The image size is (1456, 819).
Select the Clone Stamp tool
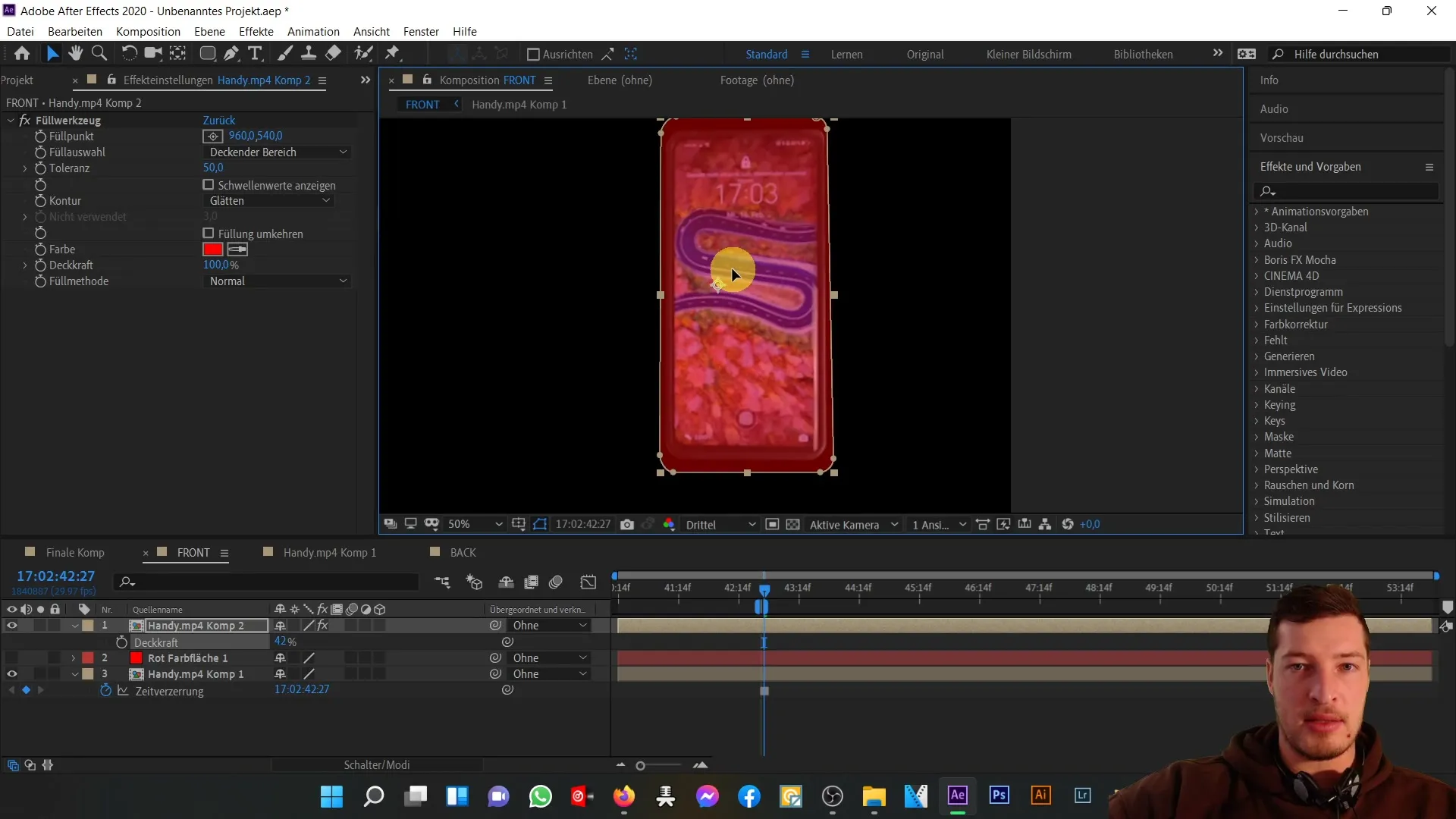click(x=309, y=53)
